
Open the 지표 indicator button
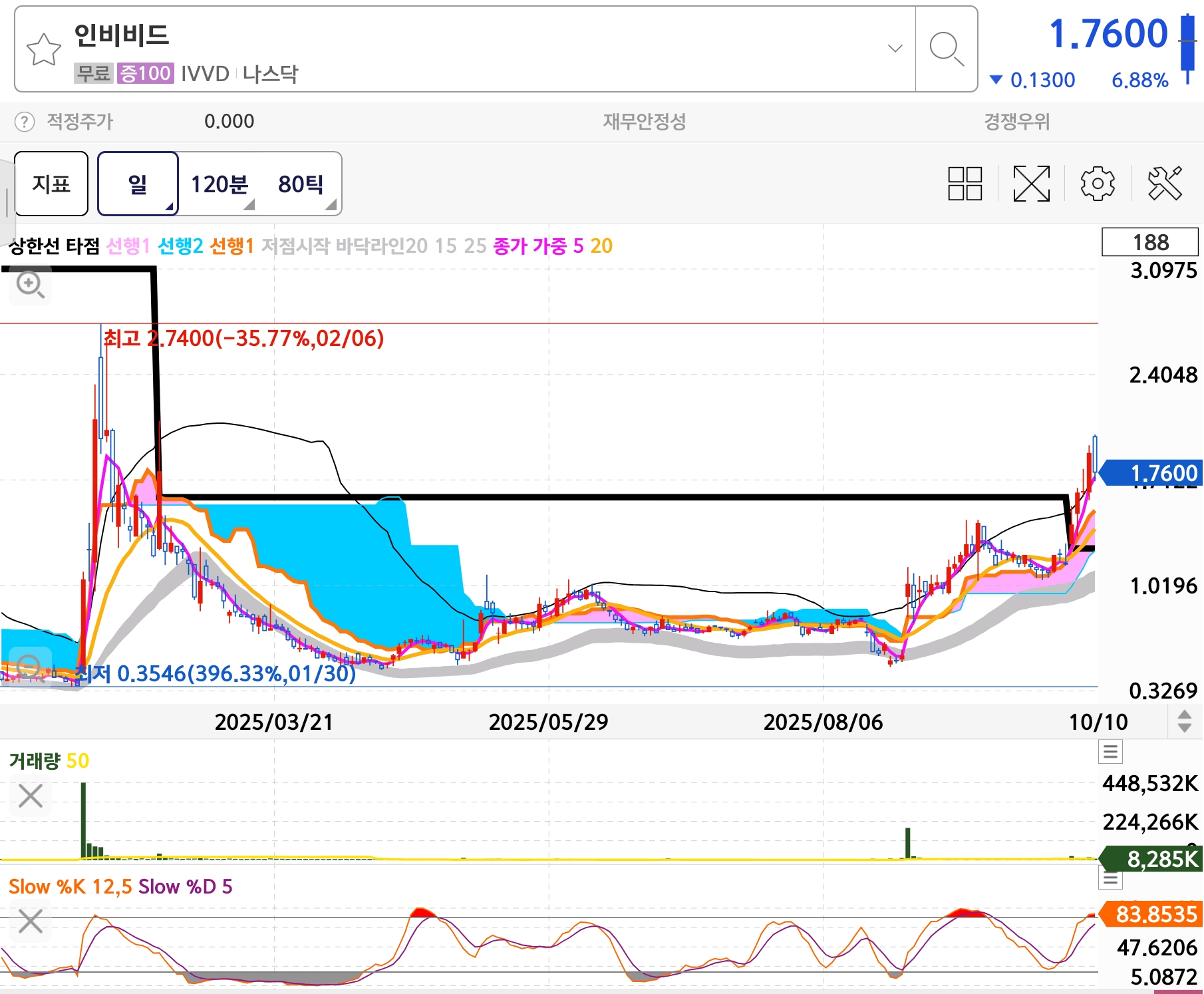[51, 184]
